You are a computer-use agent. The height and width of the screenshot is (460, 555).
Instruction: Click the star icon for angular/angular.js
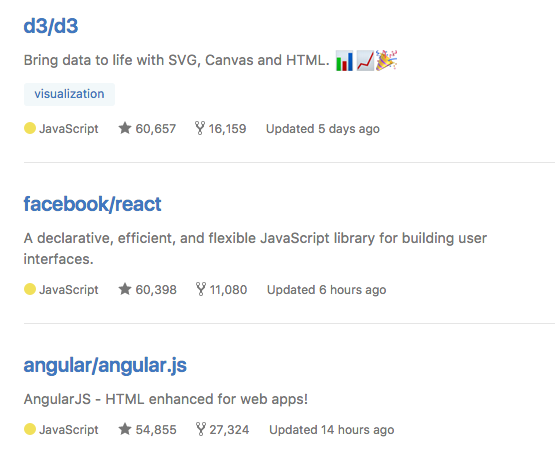click(x=125, y=429)
